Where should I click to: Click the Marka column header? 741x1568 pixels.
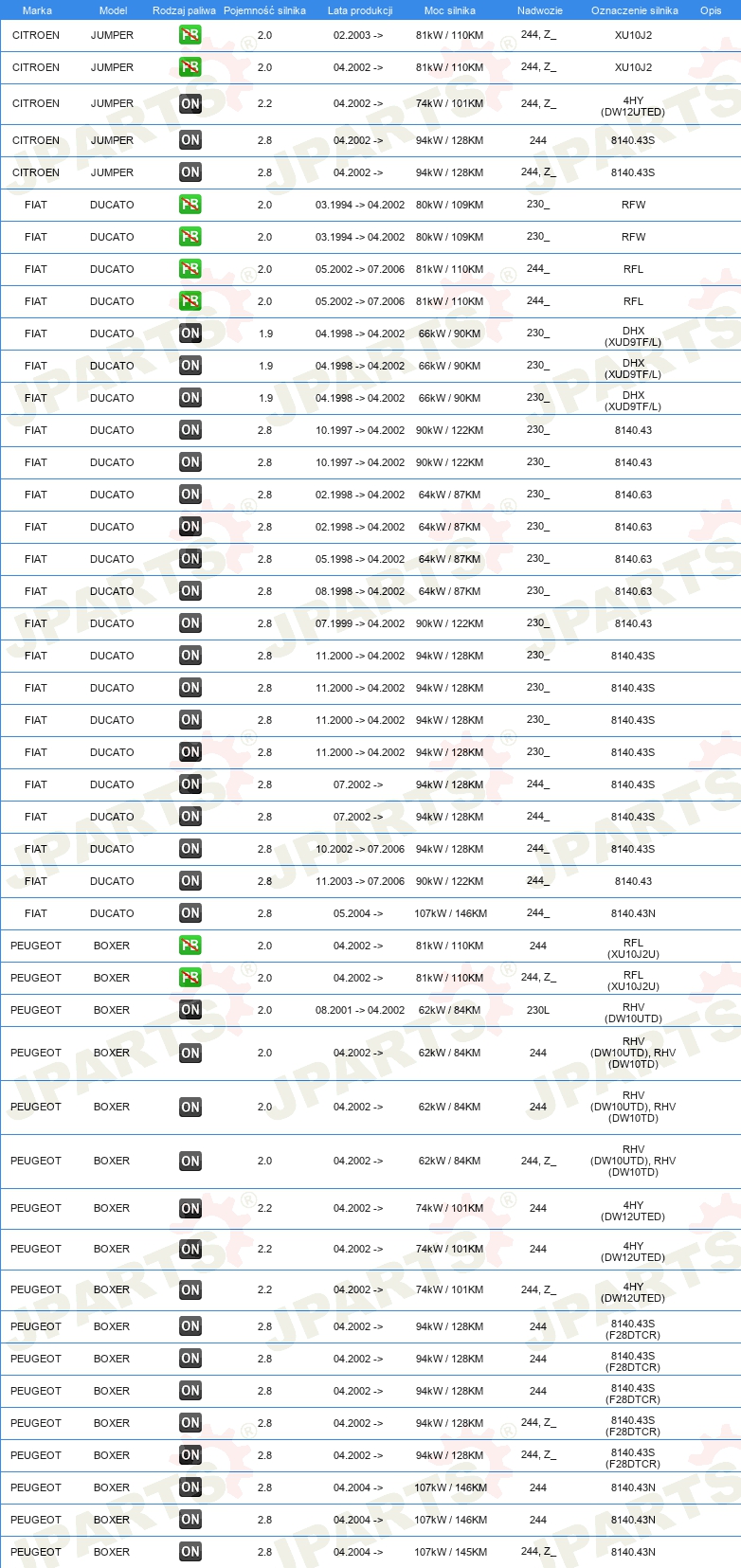coord(37,10)
